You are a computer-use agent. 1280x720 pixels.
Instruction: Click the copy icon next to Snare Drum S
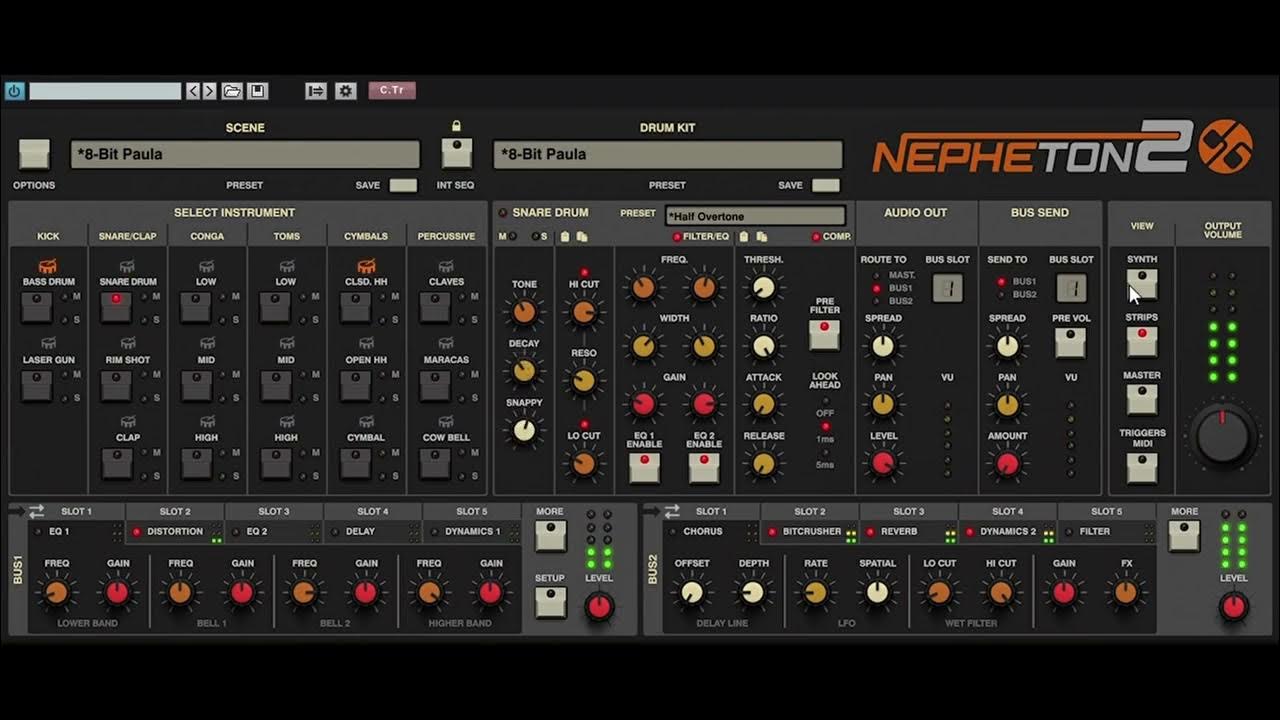coord(581,237)
